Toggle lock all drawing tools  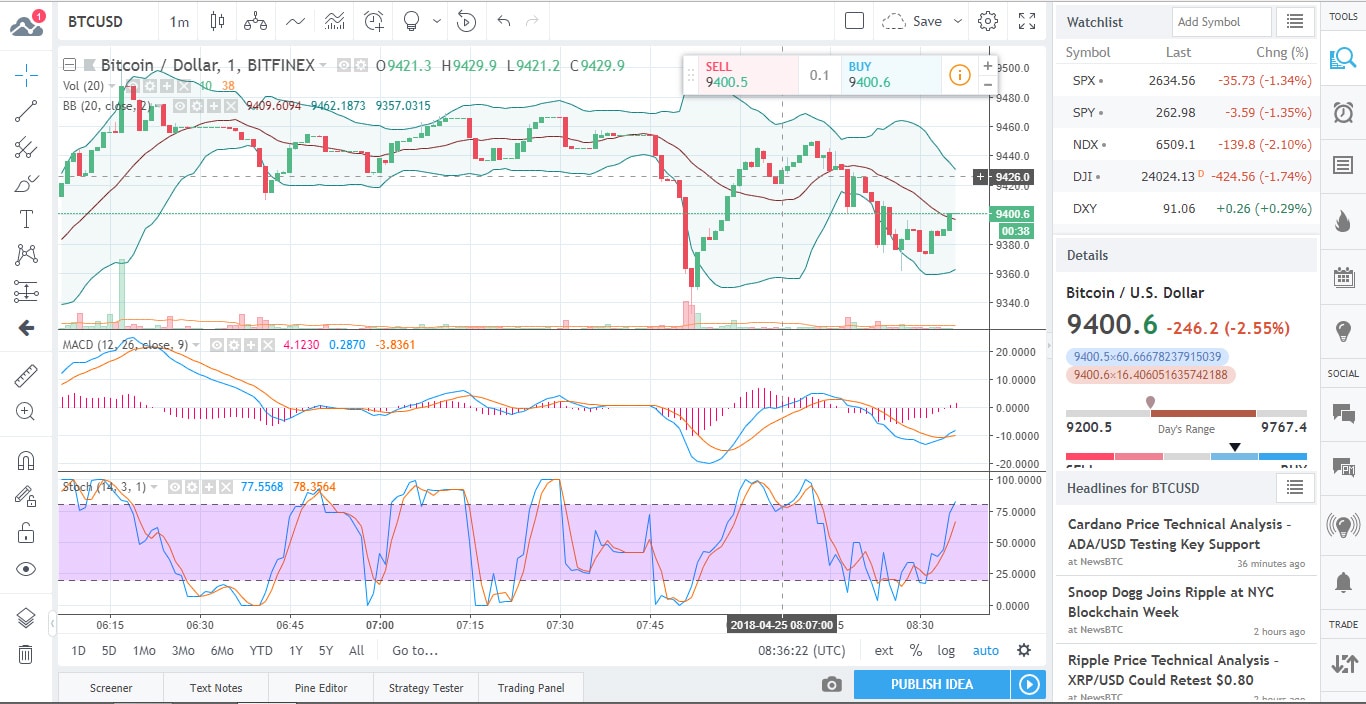click(26, 533)
